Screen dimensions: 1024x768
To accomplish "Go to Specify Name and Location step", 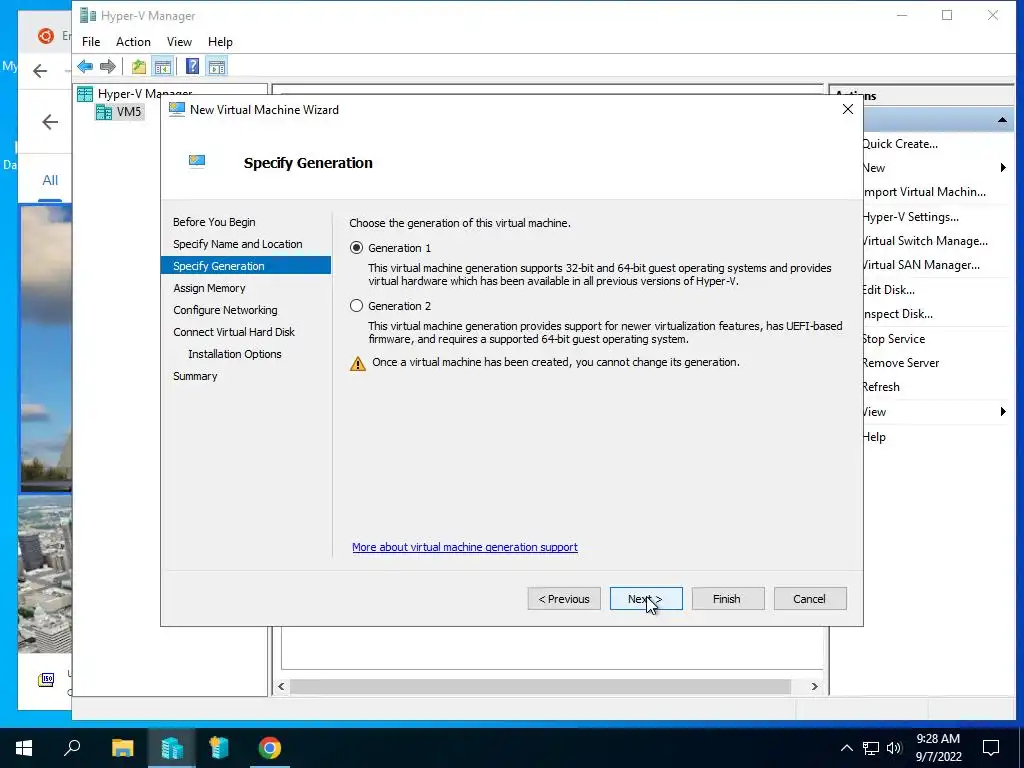I will pos(238,244).
